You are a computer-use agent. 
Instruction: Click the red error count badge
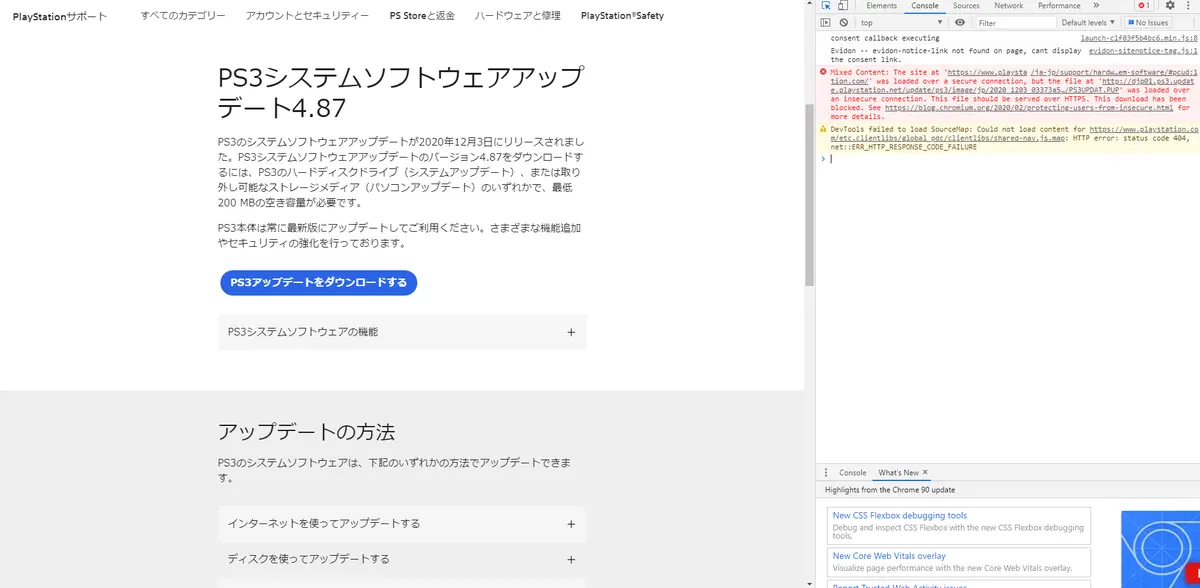pos(1143,6)
